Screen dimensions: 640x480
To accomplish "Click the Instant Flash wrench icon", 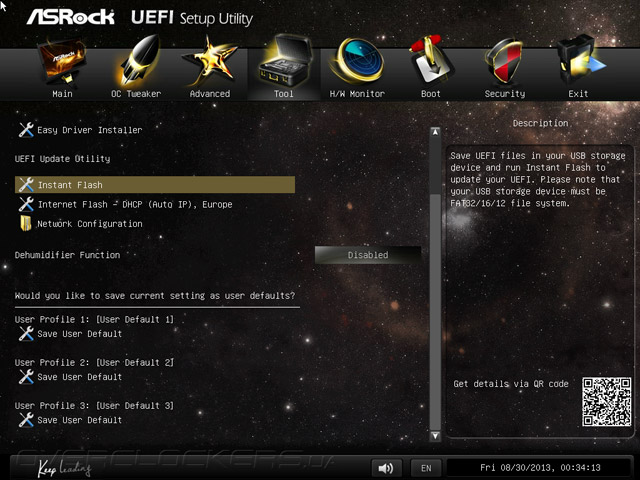I will 26,184.
